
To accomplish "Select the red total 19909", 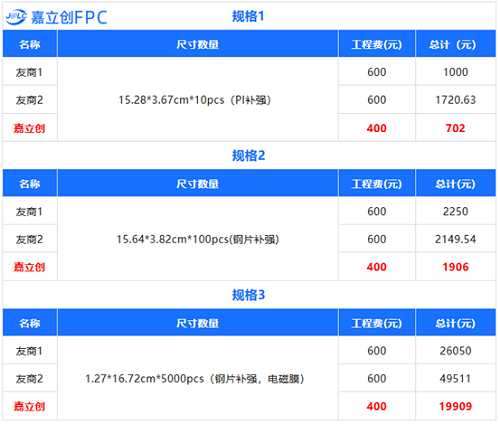I will [x=455, y=406].
